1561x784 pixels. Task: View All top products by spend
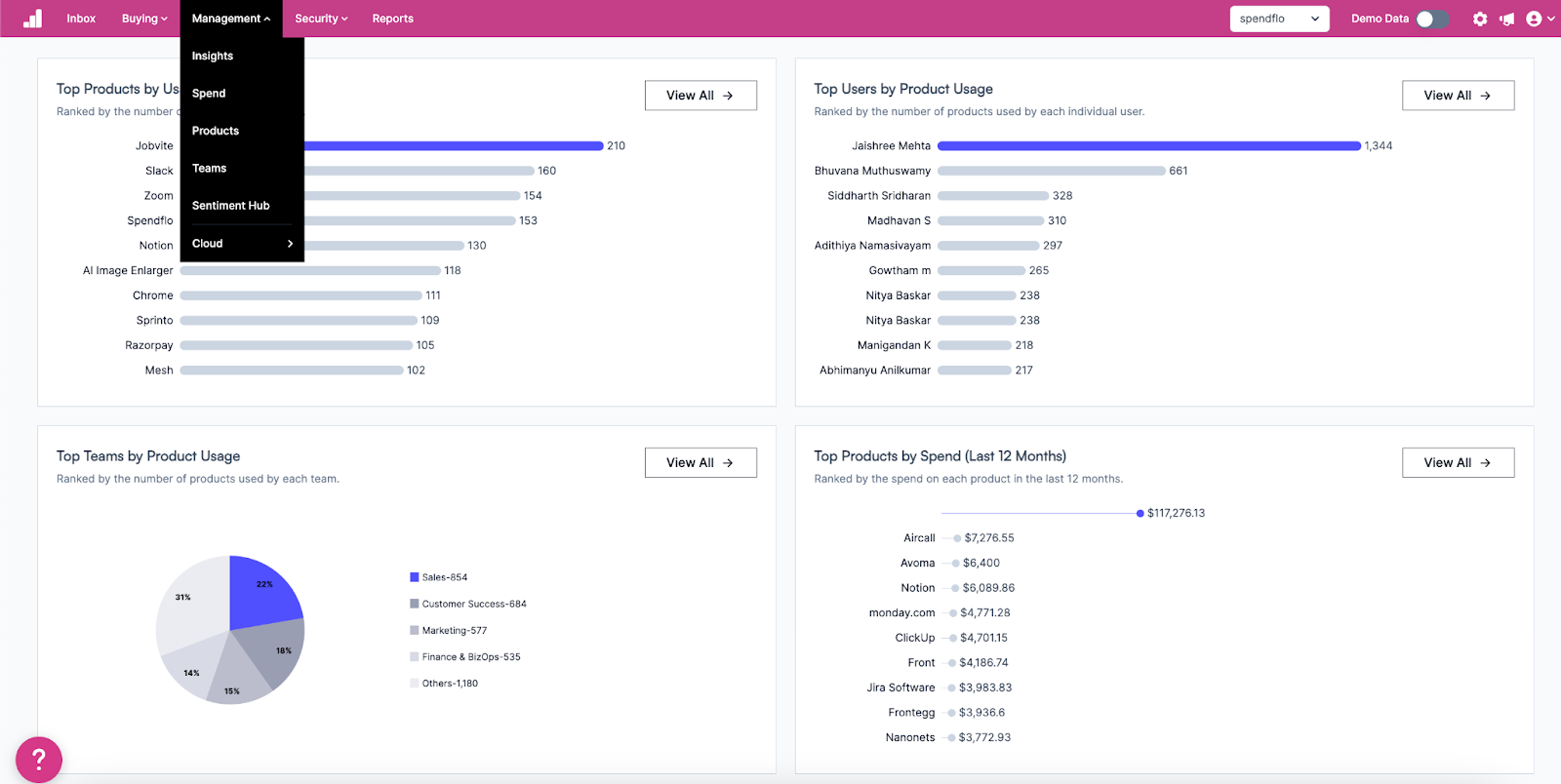point(1458,462)
